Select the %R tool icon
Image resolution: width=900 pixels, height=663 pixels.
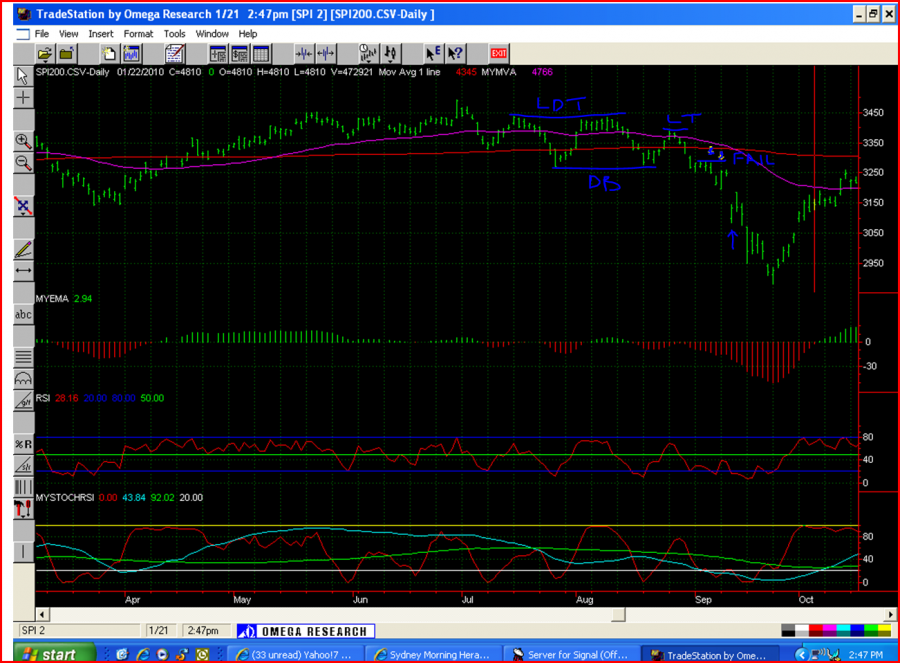(x=23, y=444)
